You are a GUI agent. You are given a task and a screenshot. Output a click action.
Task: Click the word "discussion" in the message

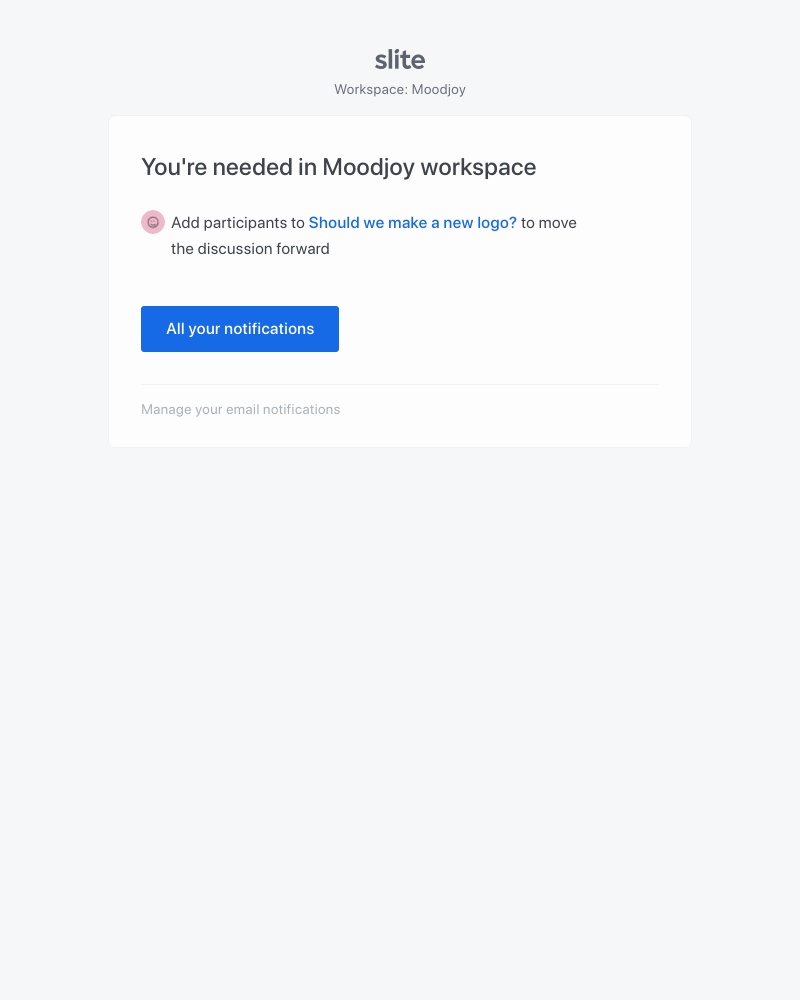tap(234, 249)
